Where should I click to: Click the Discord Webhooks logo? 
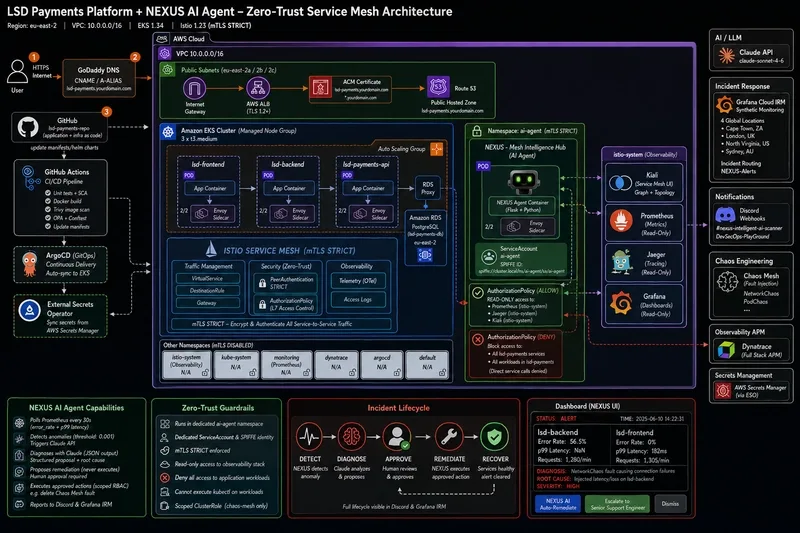pyautogui.click(x=725, y=214)
